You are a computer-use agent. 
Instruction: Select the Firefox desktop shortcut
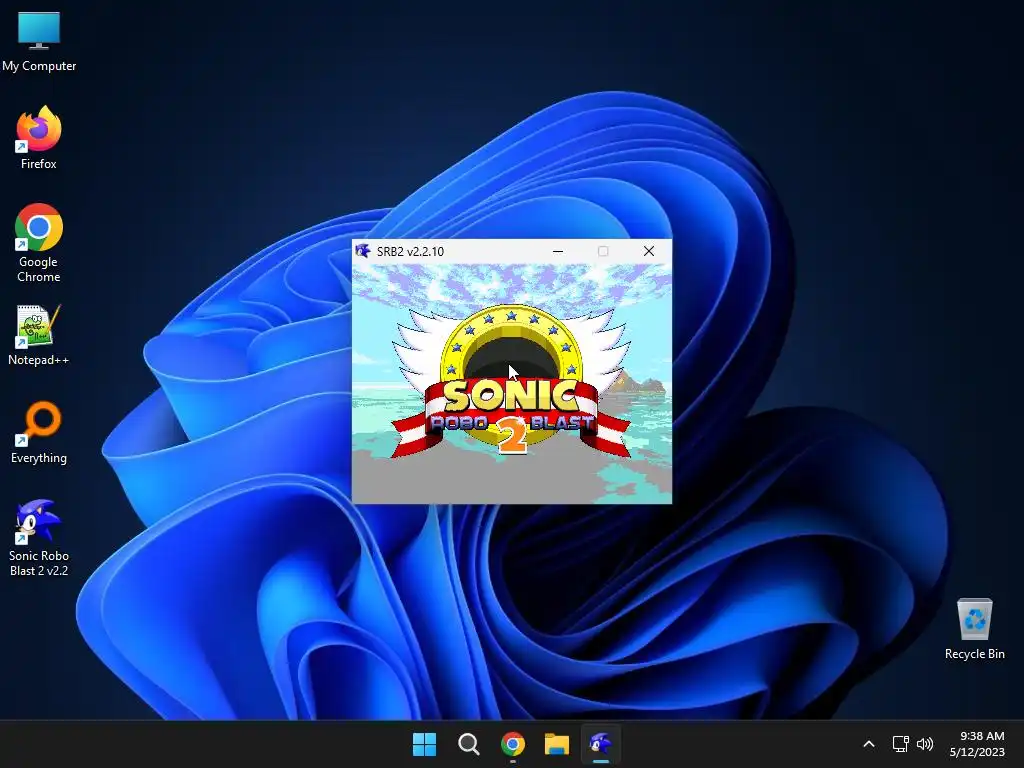[39, 138]
